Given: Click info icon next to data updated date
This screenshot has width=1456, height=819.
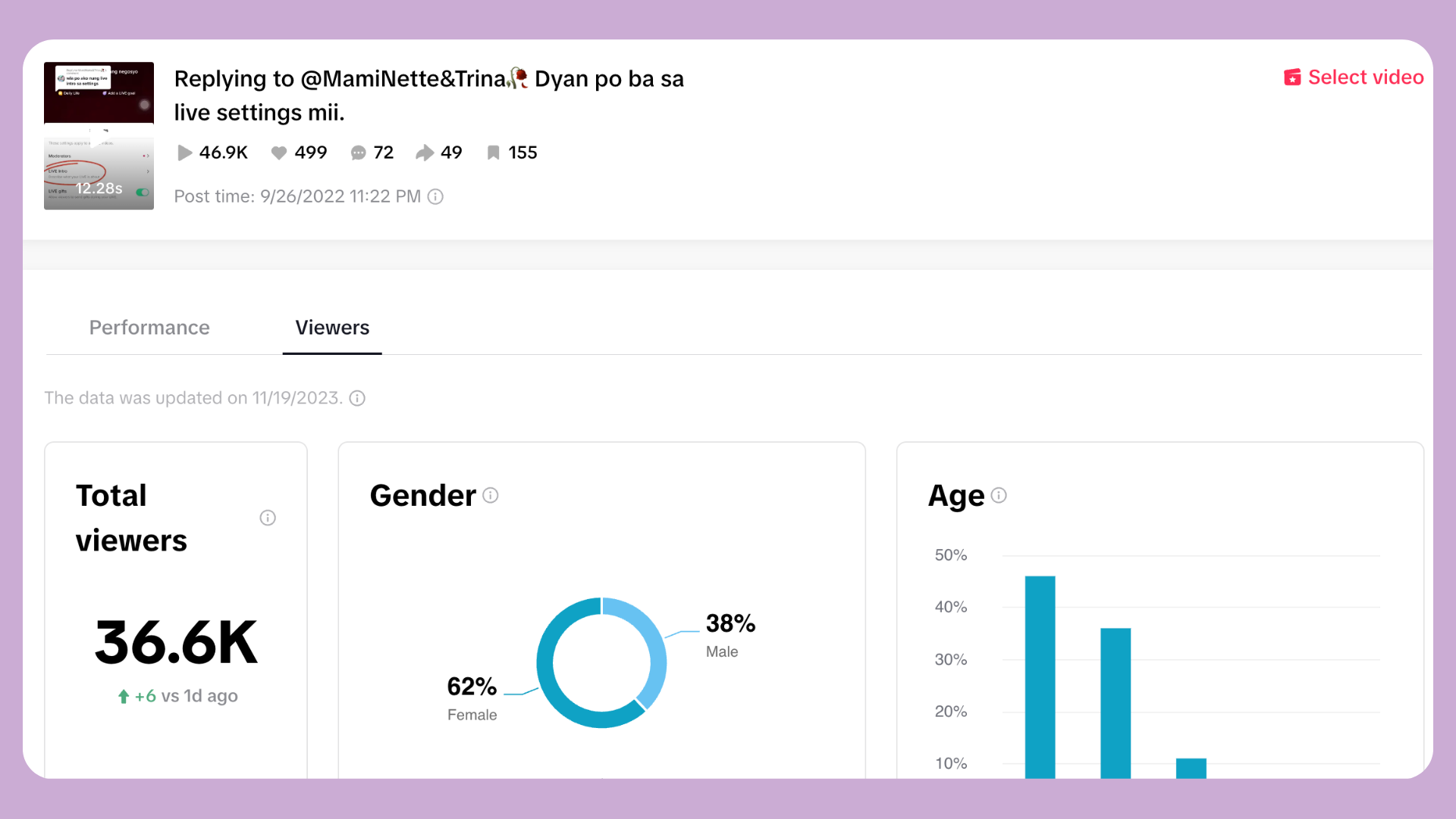Looking at the screenshot, I should (357, 399).
